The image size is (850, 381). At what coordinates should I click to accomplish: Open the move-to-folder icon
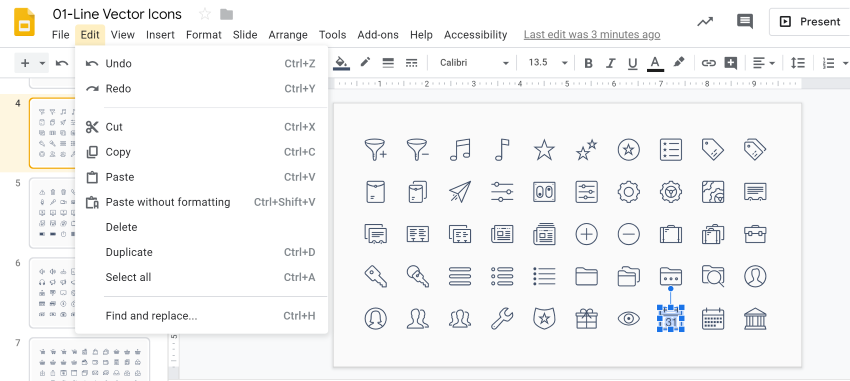[x=226, y=14]
